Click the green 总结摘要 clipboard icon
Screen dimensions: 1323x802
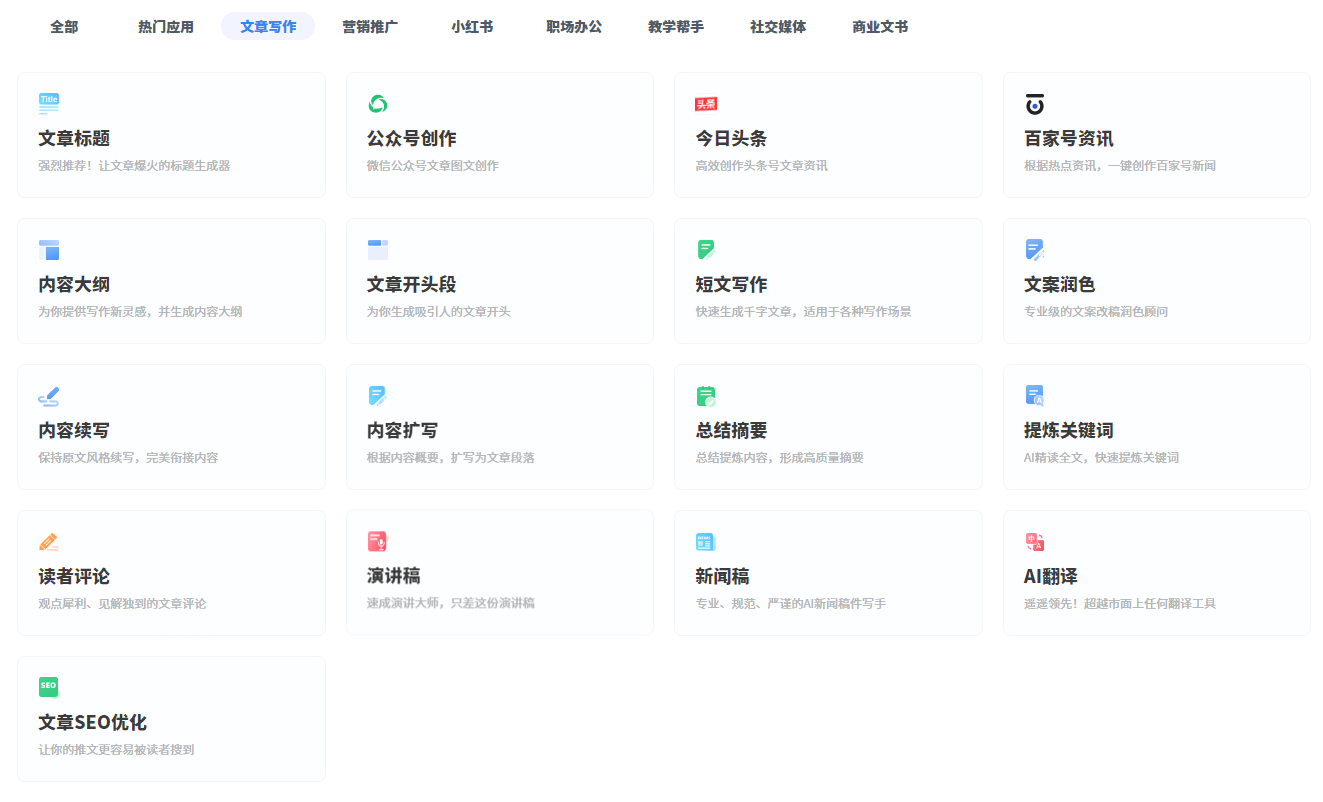tap(706, 396)
